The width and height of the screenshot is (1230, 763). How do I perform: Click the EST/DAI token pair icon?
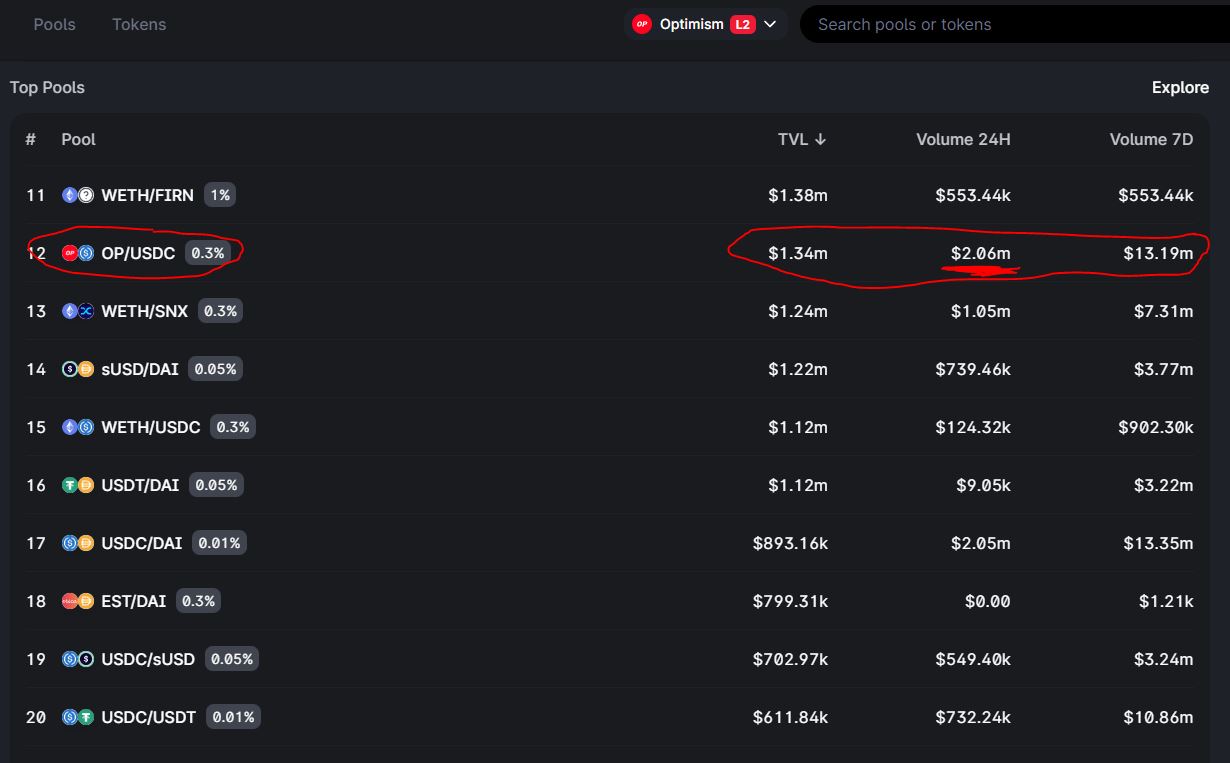(78, 601)
